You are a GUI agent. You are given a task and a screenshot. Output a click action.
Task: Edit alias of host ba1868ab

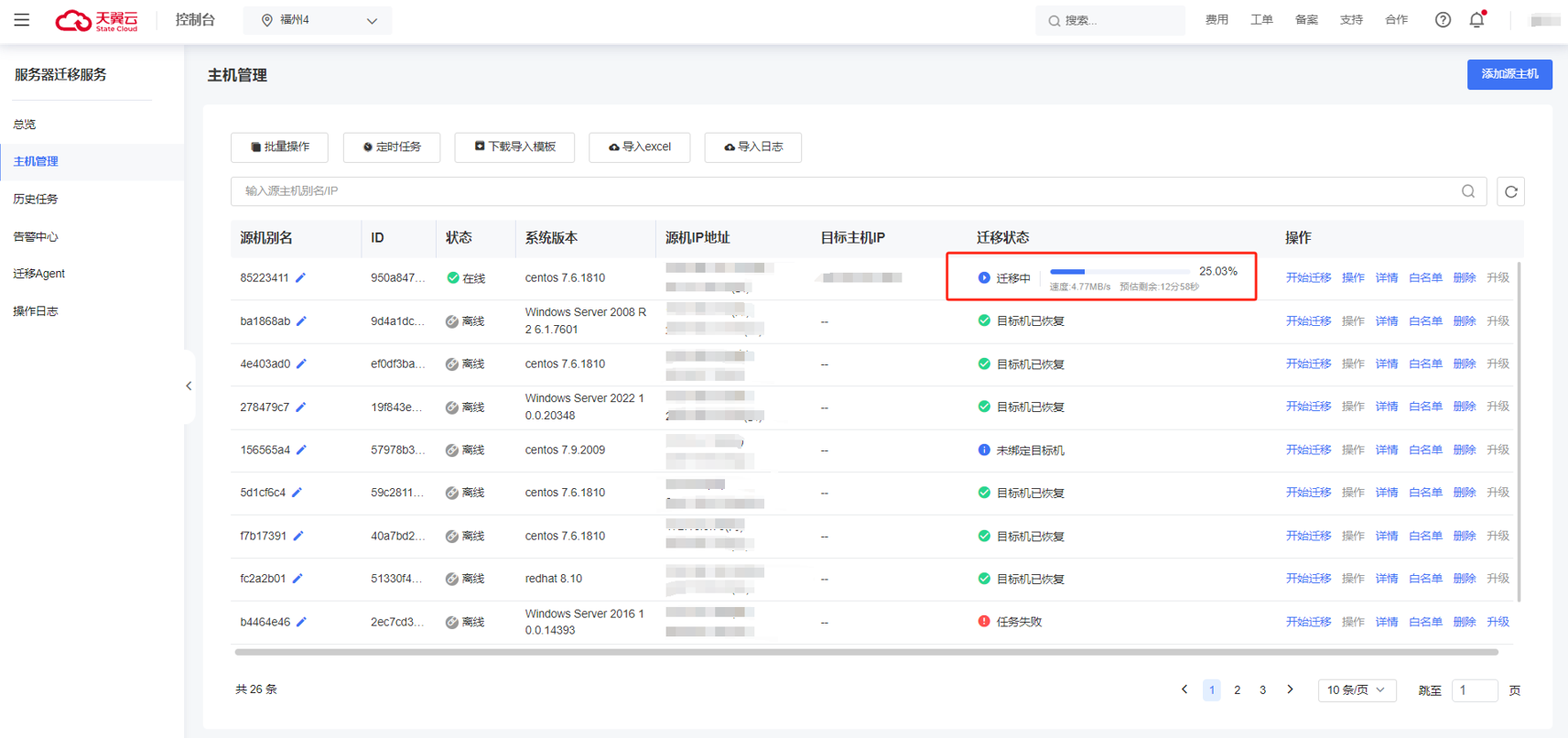(x=302, y=320)
